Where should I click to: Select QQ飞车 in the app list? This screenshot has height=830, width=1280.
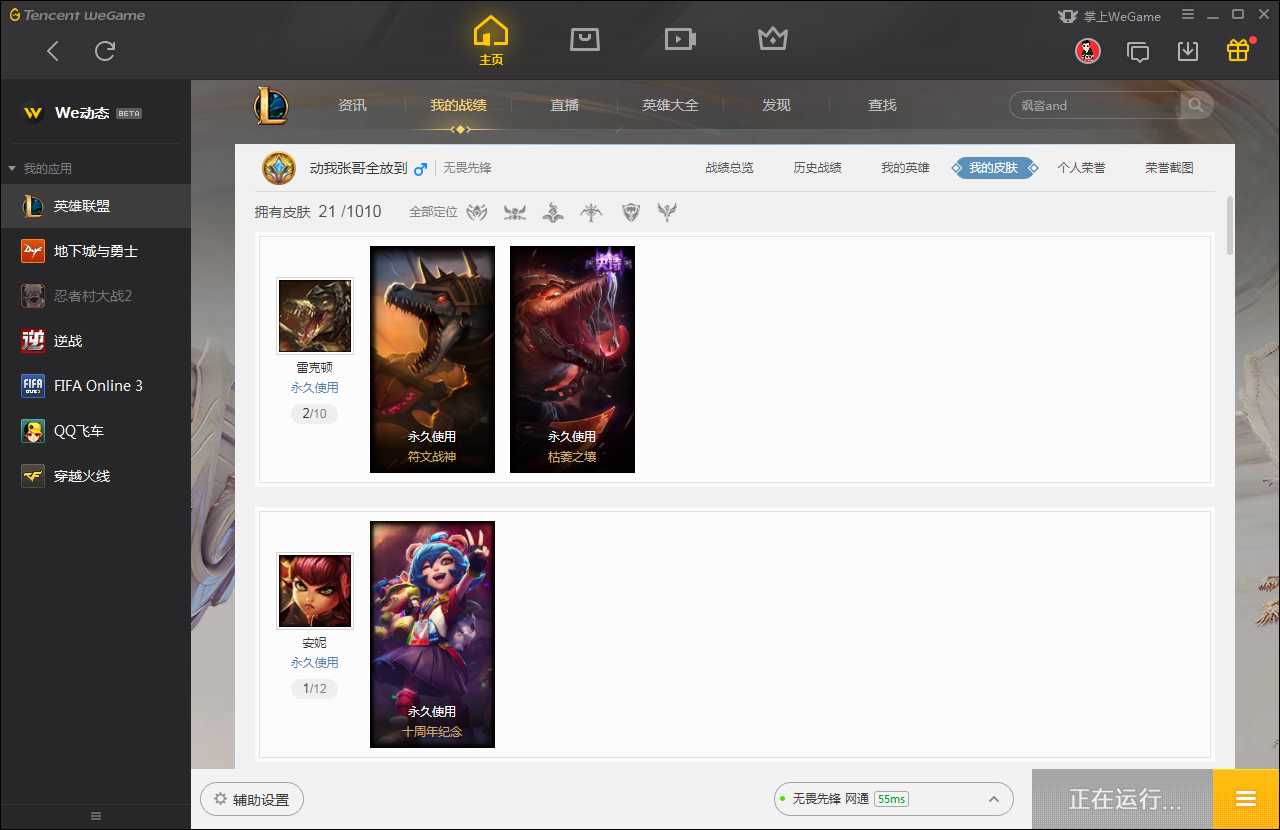coord(95,431)
